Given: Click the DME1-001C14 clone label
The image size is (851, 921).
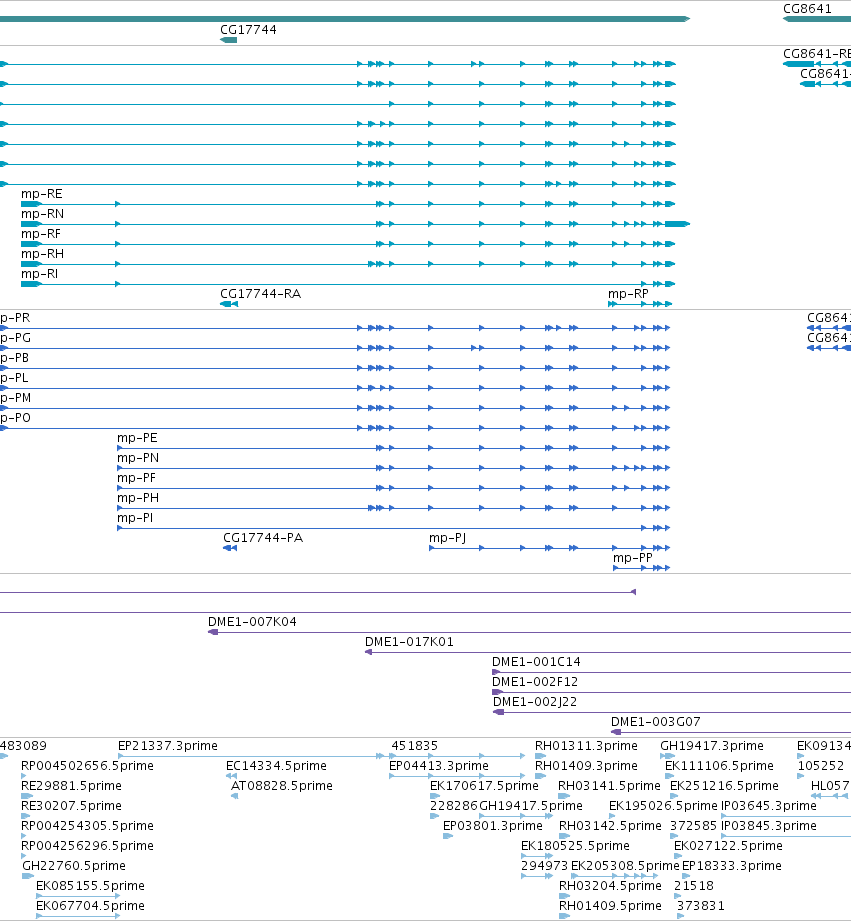Looking at the screenshot, I should click(536, 661).
